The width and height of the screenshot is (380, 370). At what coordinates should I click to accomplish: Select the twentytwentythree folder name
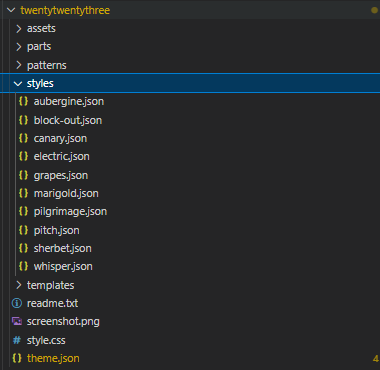click(x=65, y=10)
